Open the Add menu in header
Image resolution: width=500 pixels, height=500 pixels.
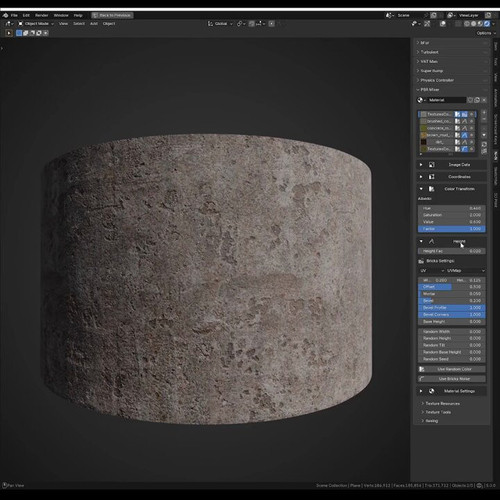point(94,24)
